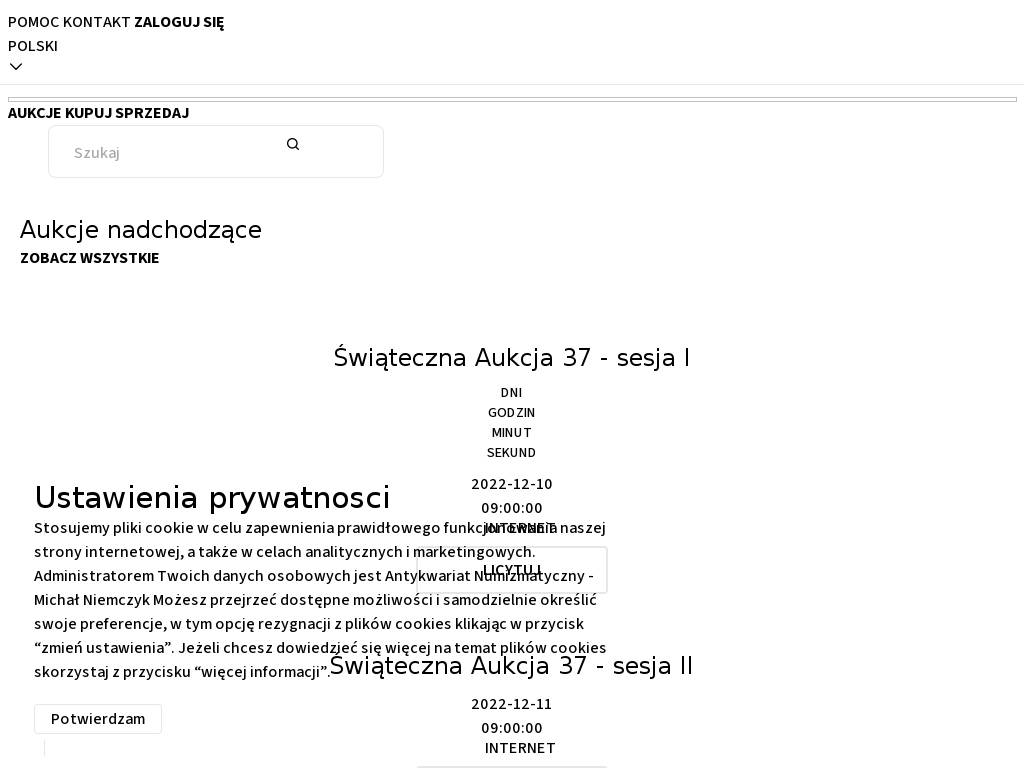Go to the KONTAKT page
The image size is (1024, 768).
pyautogui.click(x=96, y=22)
